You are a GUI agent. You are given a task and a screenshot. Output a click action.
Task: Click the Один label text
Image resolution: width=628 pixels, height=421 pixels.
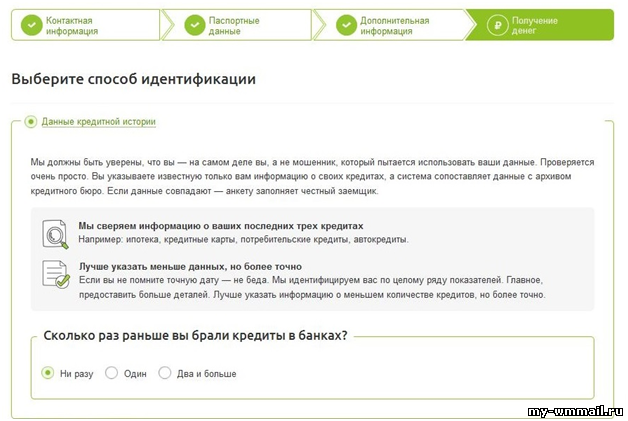pos(135,374)
